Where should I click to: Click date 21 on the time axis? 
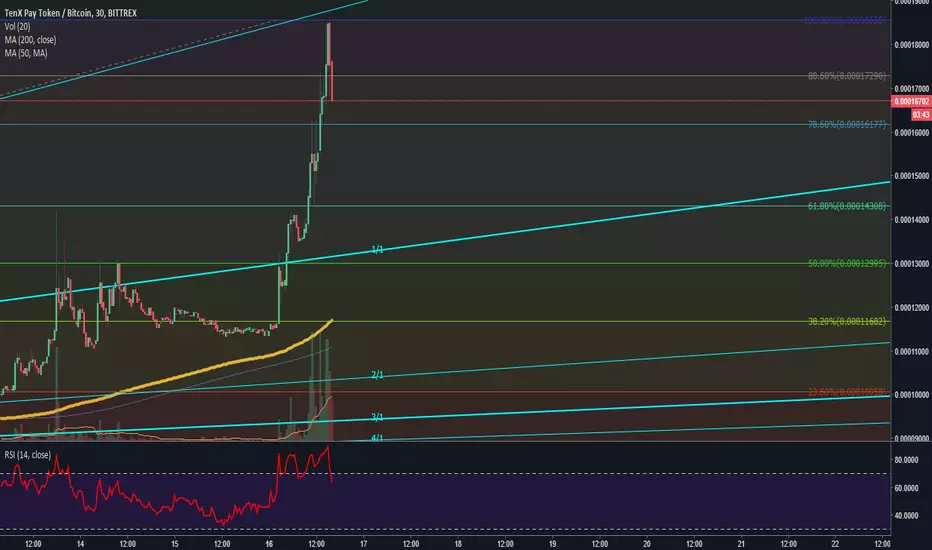coord(741,543)
